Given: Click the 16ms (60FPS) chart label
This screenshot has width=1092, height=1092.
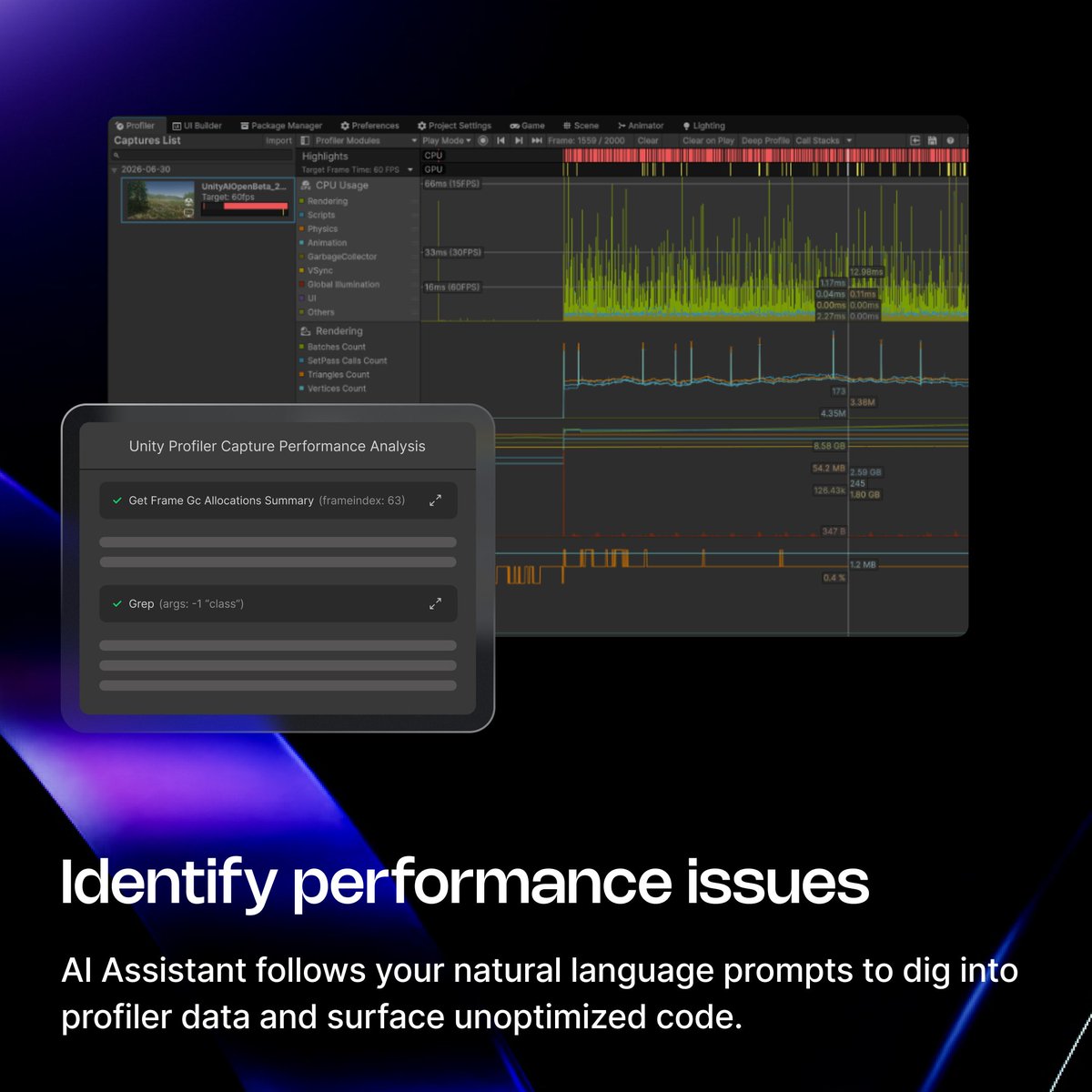Looking at the screenshot, I should click(452, 287).
